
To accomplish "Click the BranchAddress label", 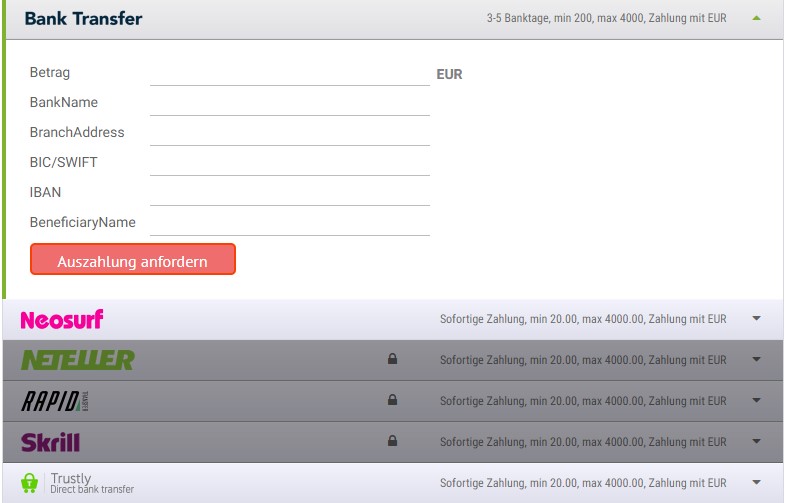I will point(77,132).
